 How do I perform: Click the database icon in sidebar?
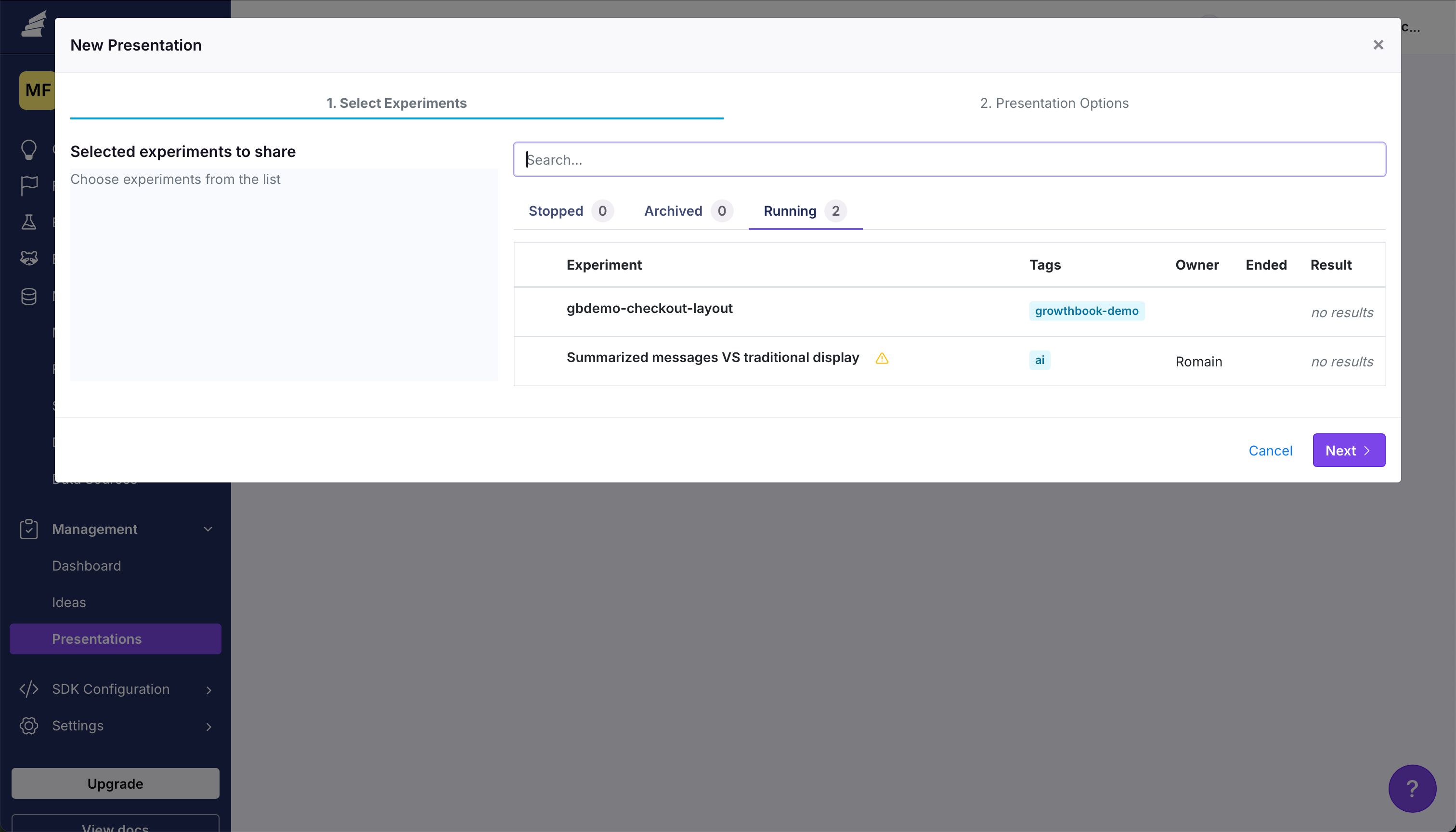click(x=28, y=296)
